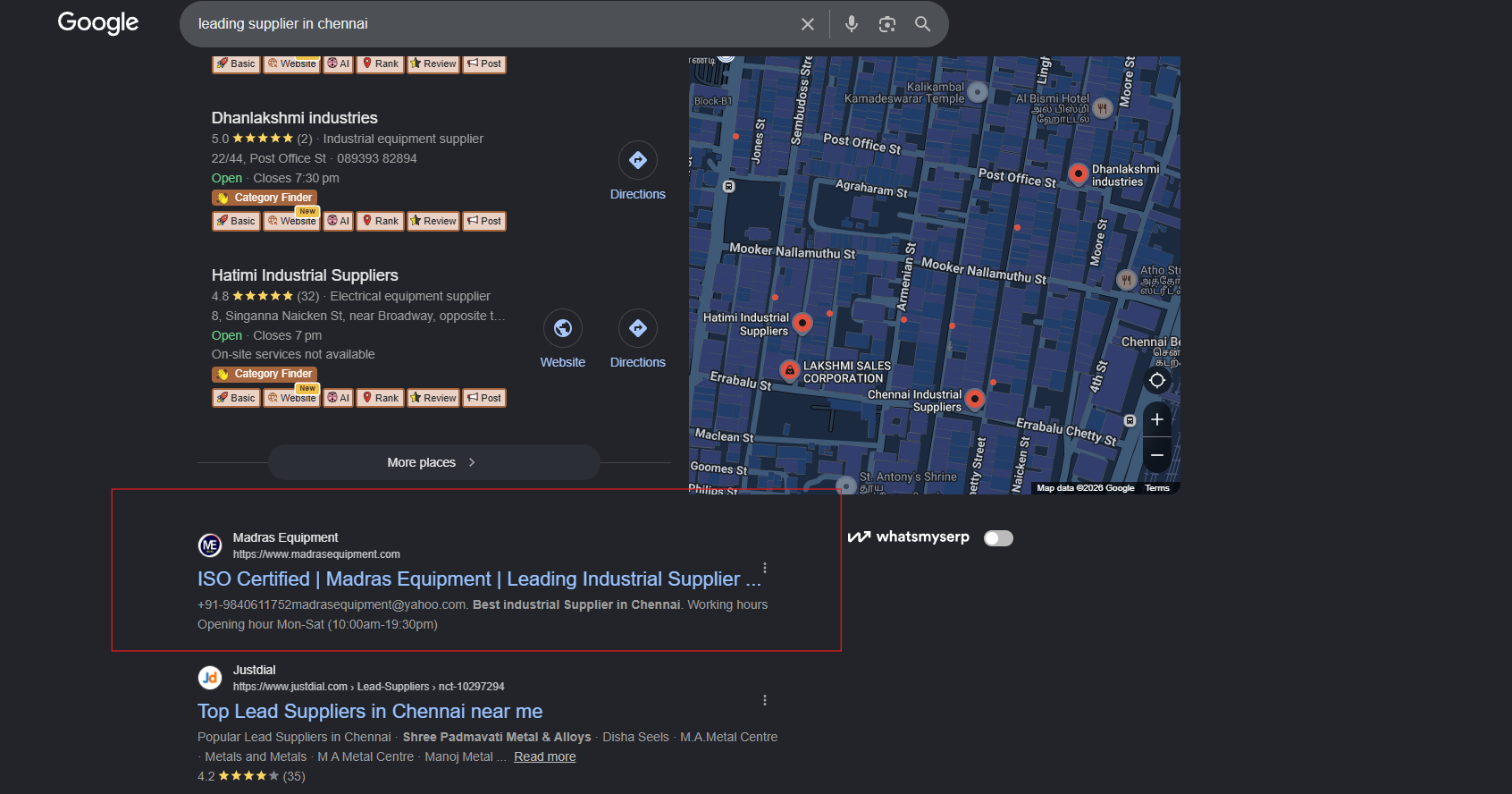Click Hatimi Industrial Suppliers map pin
Image resolution: width=1512 pixels, height=794 pixels.
coord(802,323)
